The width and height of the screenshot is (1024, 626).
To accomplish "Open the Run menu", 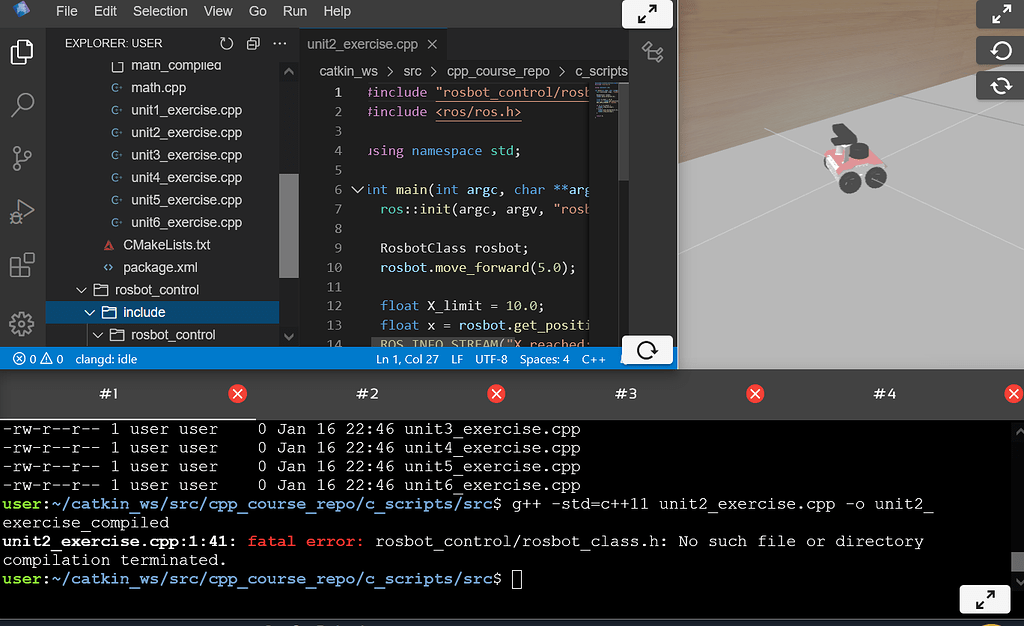I will [294, 11].
